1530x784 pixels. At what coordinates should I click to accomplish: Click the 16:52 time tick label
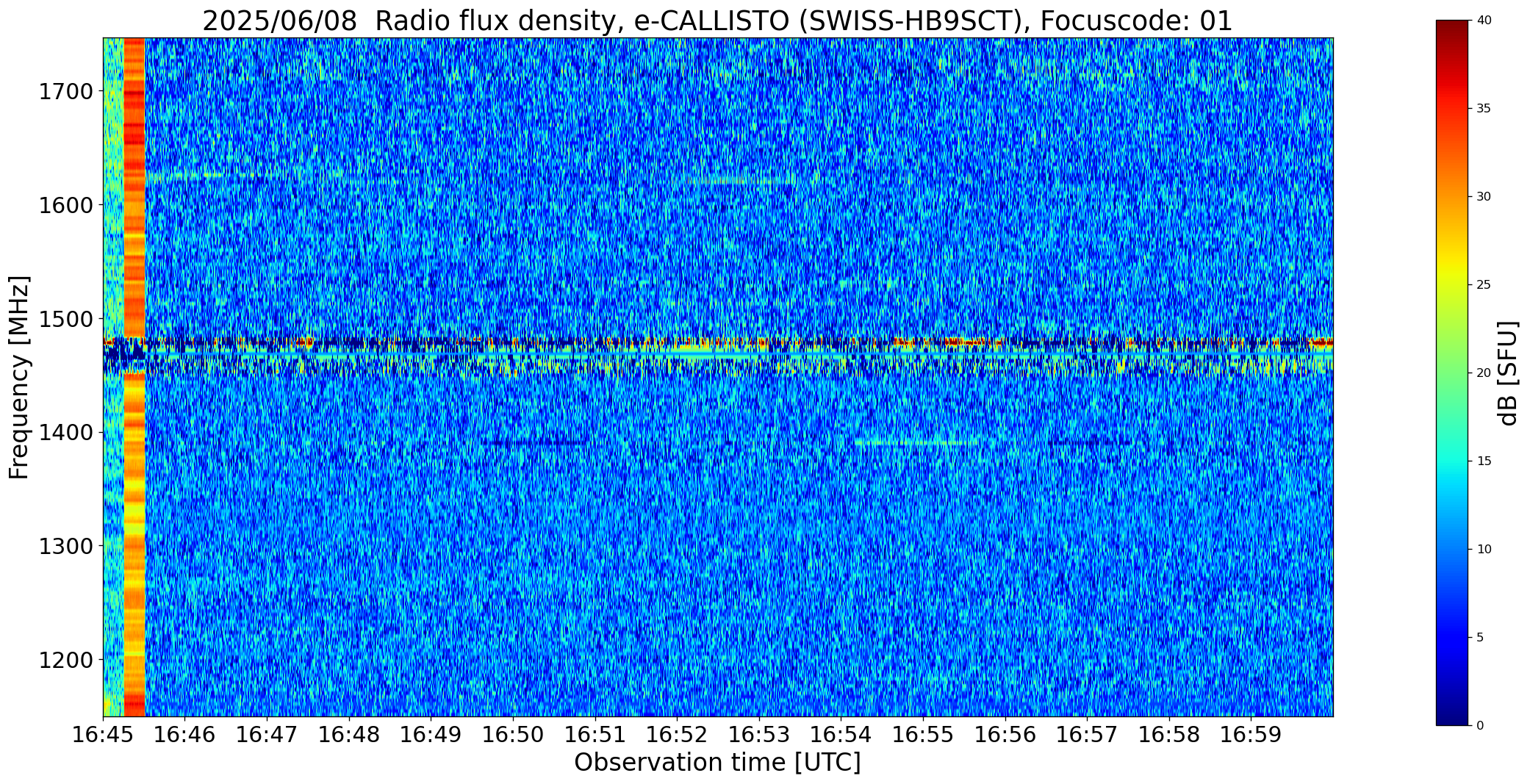677,734
